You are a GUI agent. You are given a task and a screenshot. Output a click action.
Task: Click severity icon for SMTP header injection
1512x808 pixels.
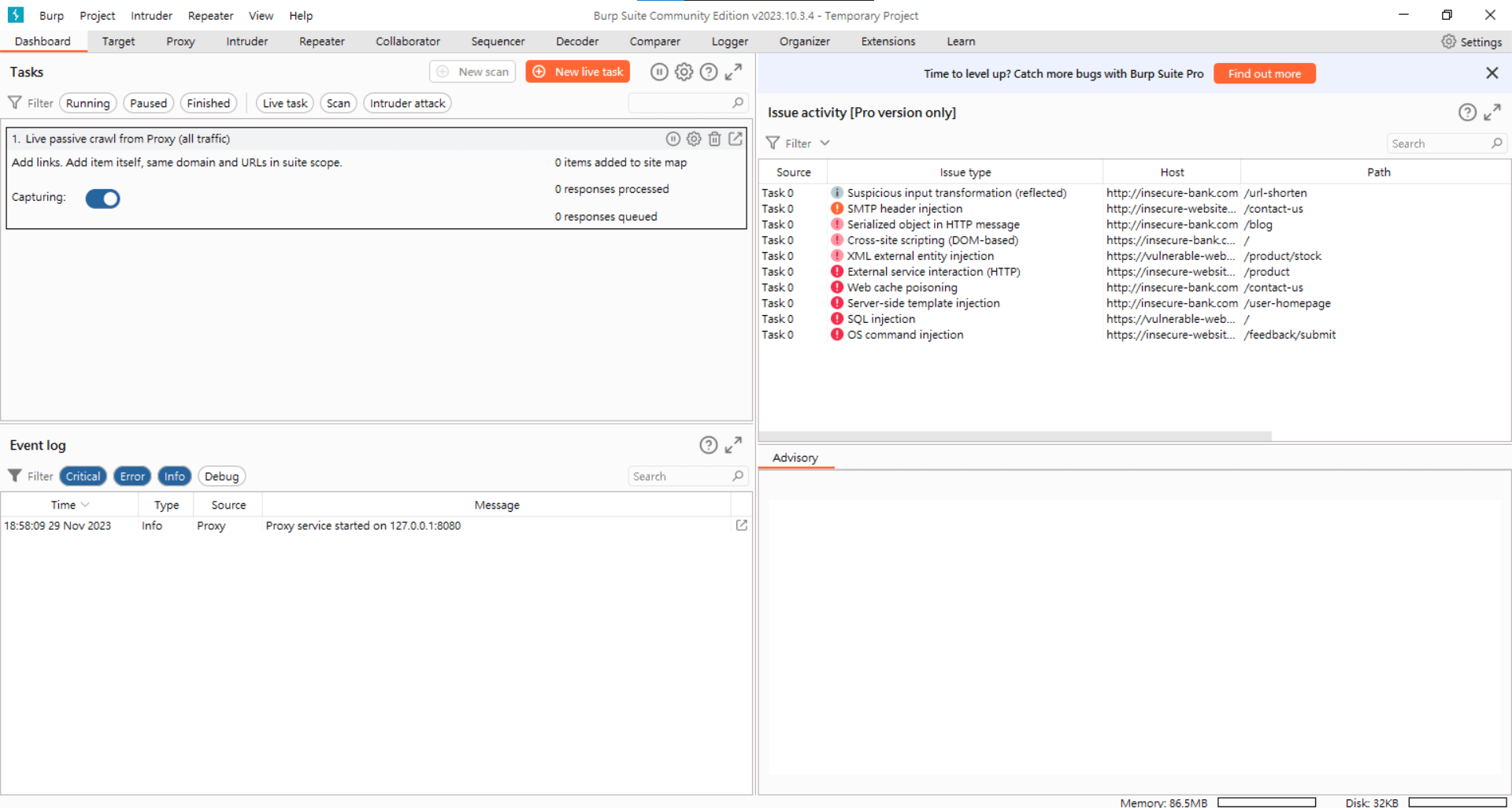point(837,209)
